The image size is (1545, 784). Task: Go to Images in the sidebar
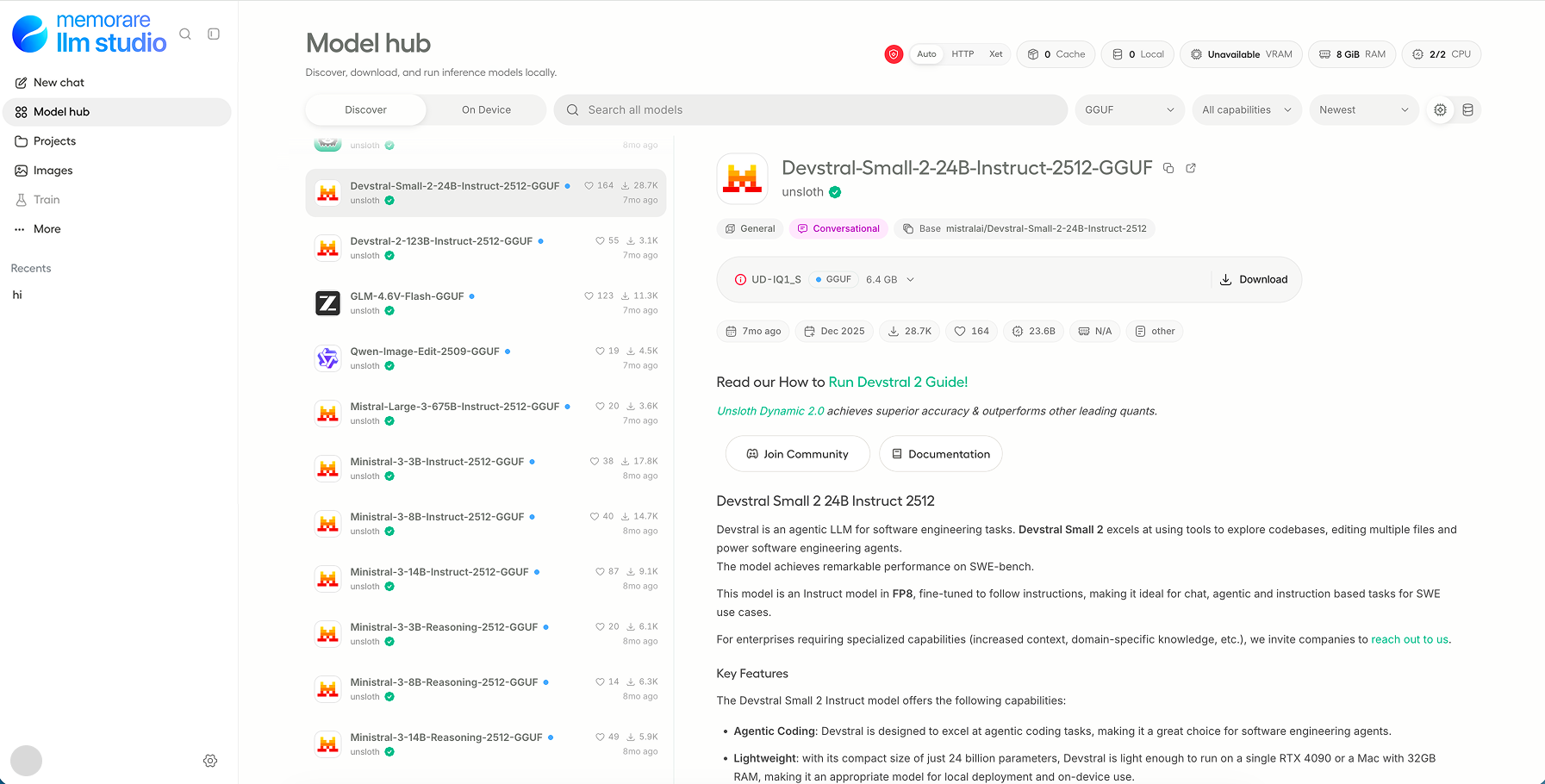(x=117, y=171)
